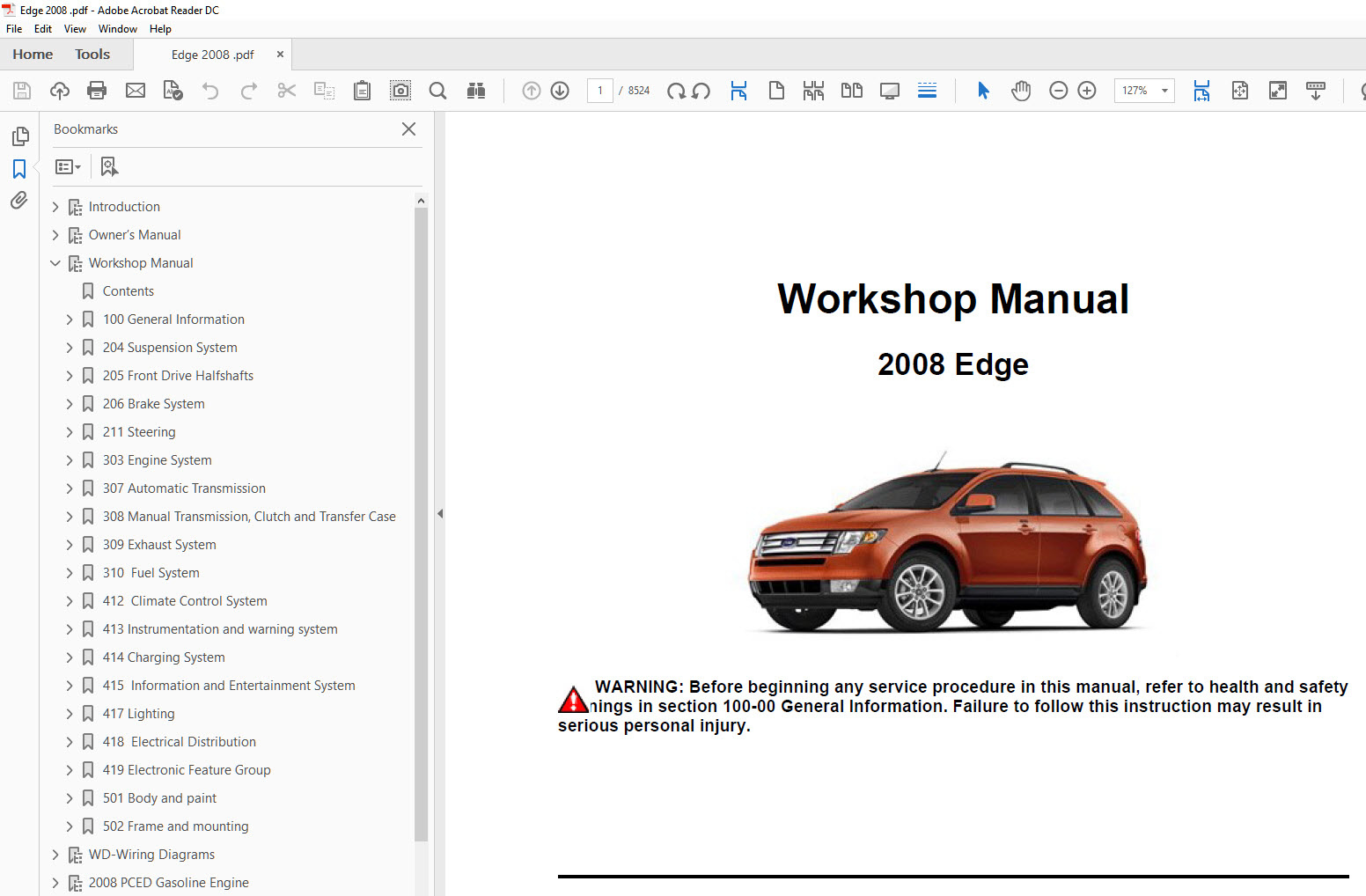Open the 127% zoom level dropdown
The image size is (1366, 896).
[1164, 91]
